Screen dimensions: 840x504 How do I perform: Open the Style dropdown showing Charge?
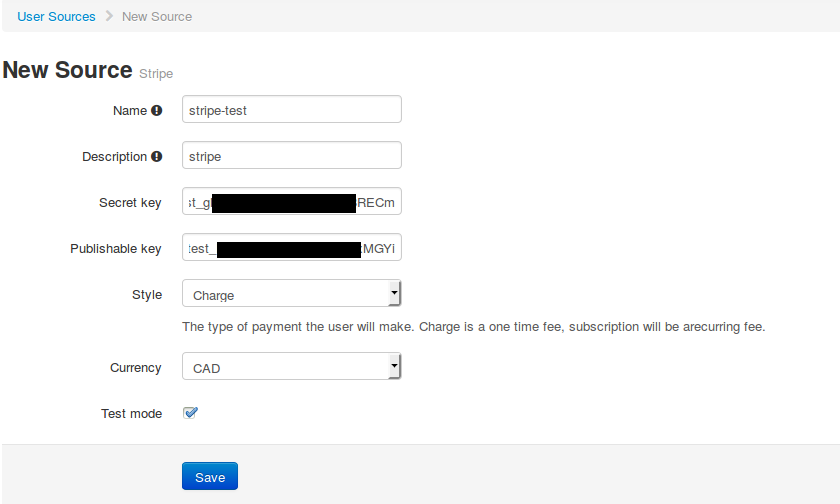click(x=292, y=294)
